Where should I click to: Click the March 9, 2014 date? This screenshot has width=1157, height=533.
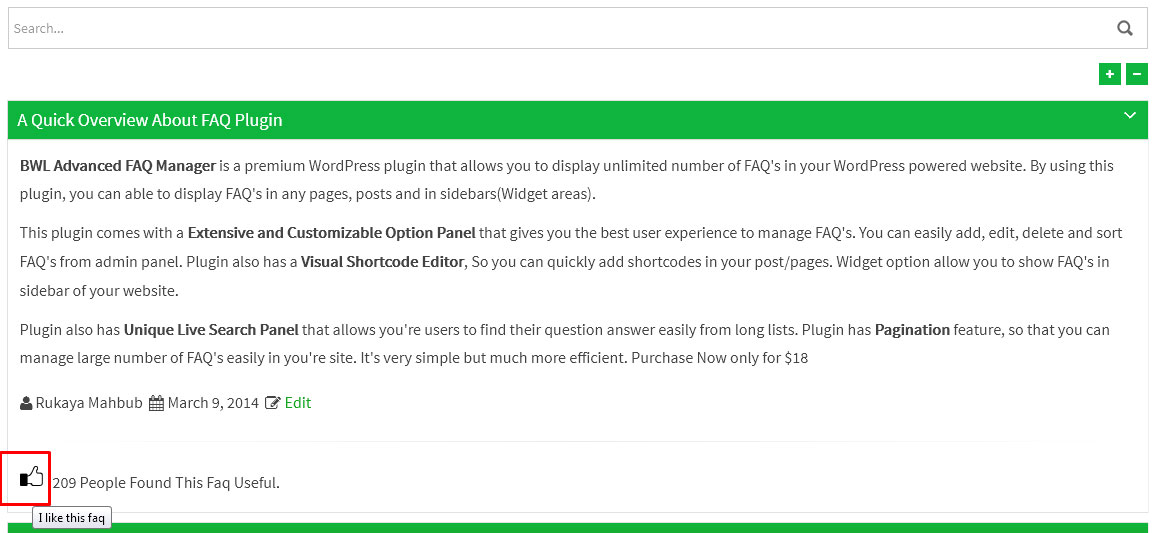[x=212, y=403]
